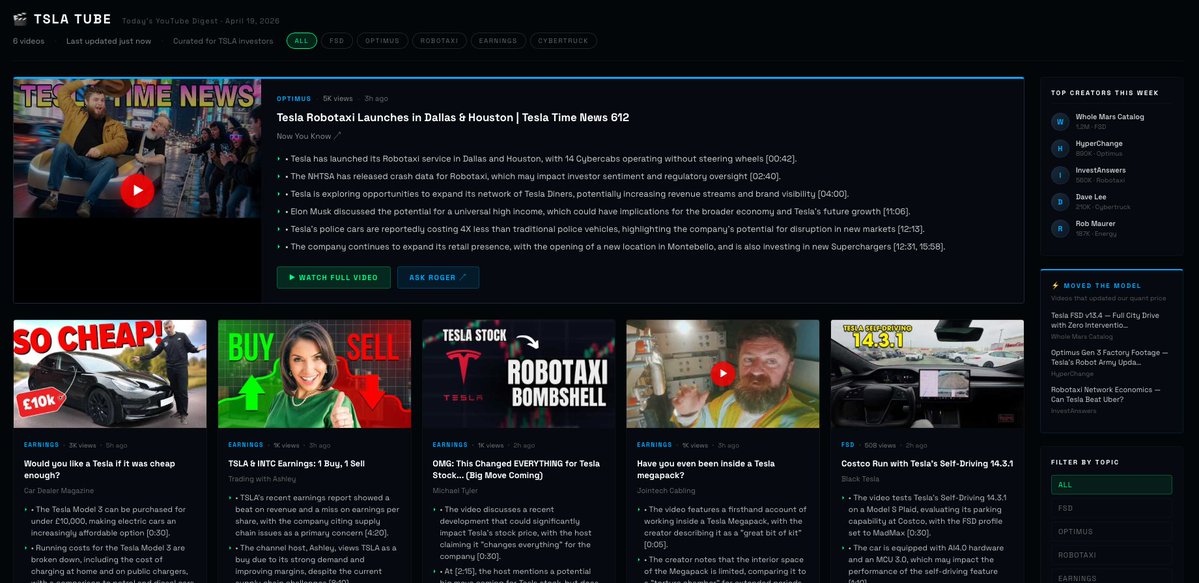Select the FSD filter pill at top
This screenshot has width=1199, height=583.
(x=336, y=41)
